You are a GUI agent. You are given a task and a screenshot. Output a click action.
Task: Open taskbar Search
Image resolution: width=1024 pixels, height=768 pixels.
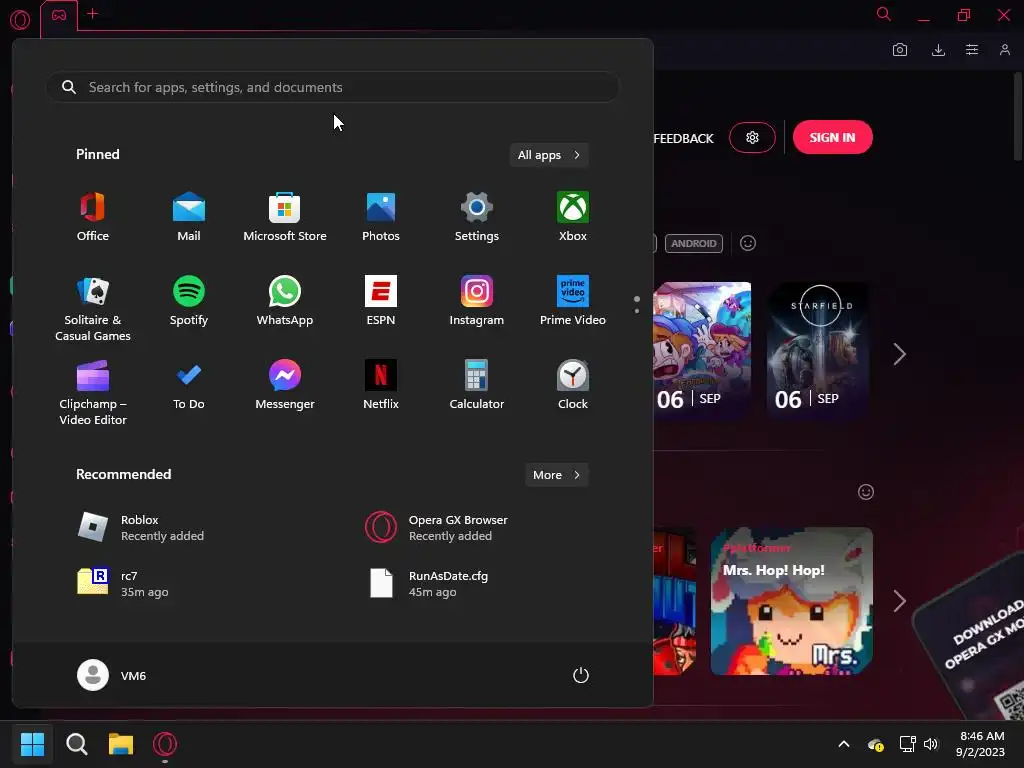click(x=77, y=744)
